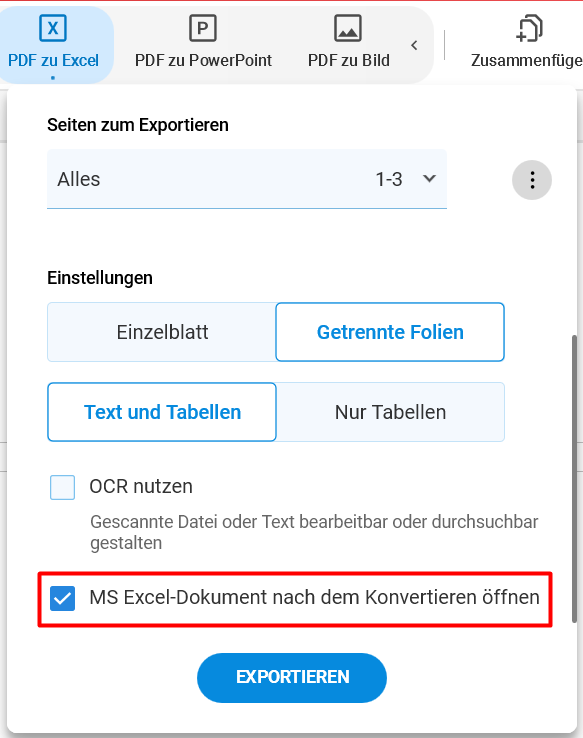
Task: Collapse toolbar with left chevron arrow
Action: pos(414,45)
